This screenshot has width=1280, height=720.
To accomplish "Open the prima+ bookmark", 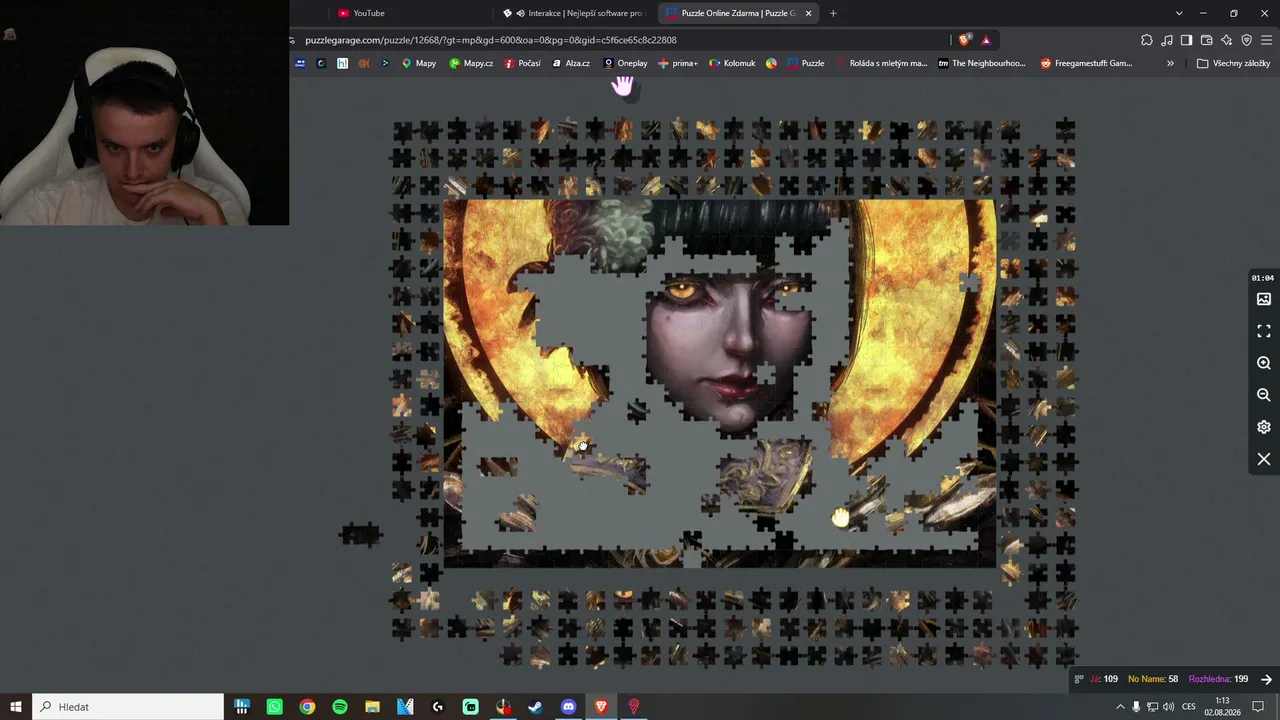I will pos(678,63).
